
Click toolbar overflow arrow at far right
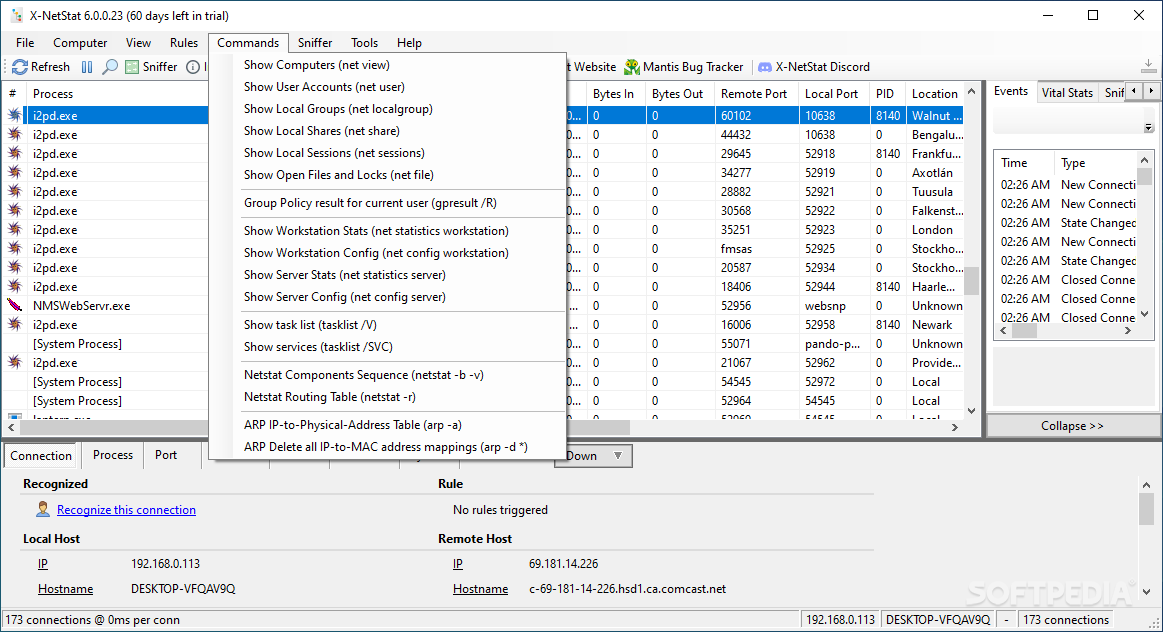pos(1148,66)
